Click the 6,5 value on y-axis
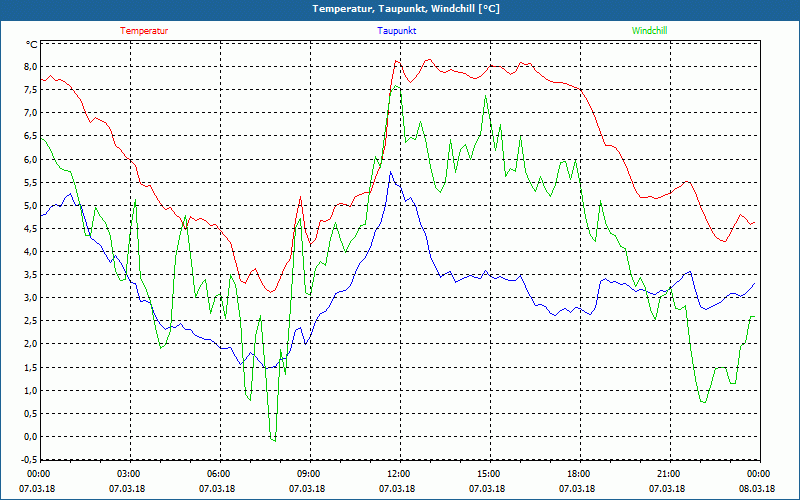Screen dimensions: 800x500 point(30,136)
